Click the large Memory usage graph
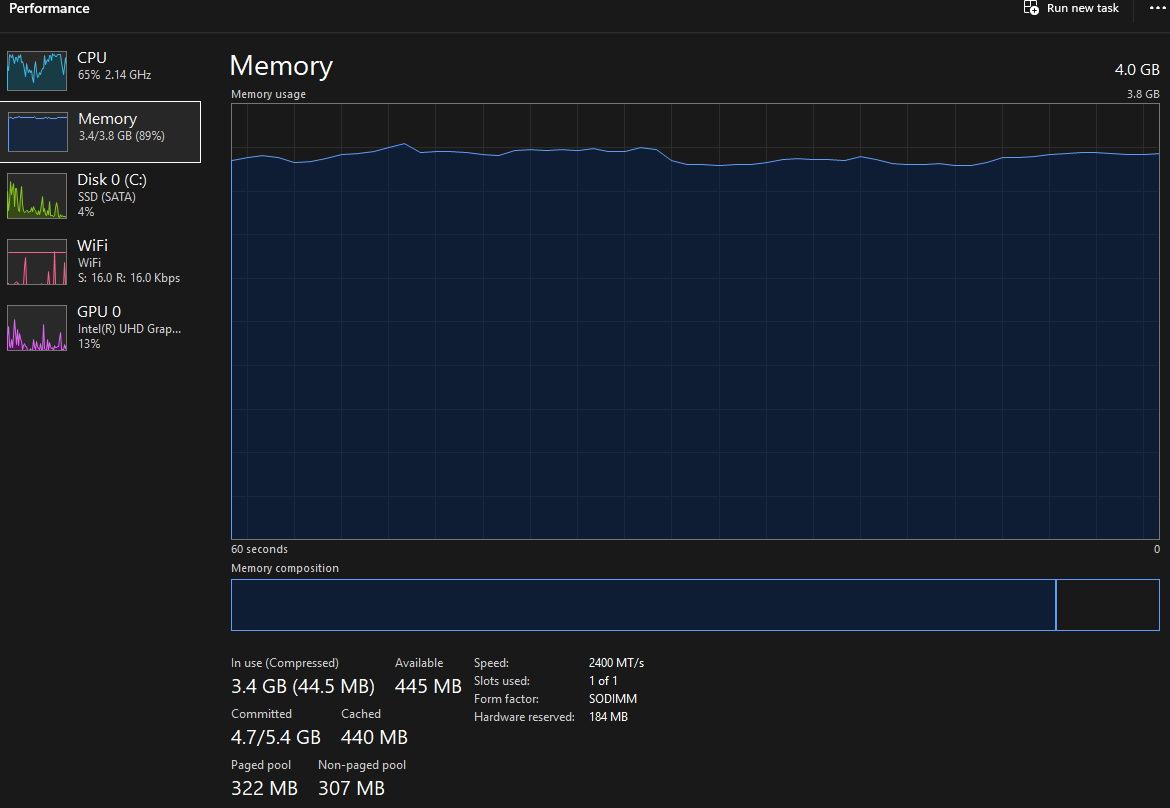Screen dimensions: 1170x808 pos(695,322)
